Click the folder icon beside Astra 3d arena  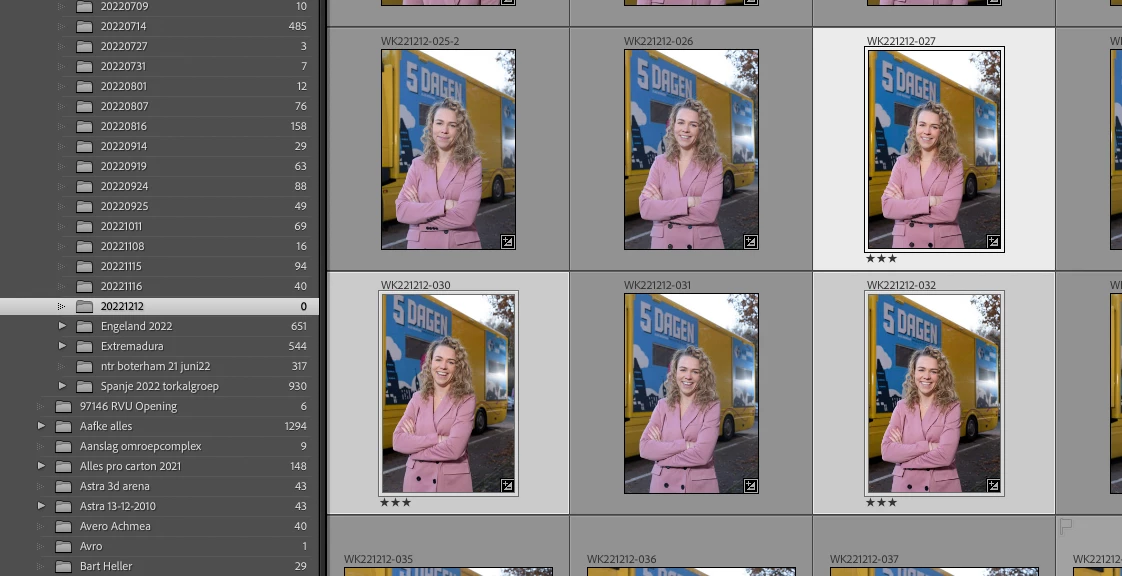tap(64, 487)
